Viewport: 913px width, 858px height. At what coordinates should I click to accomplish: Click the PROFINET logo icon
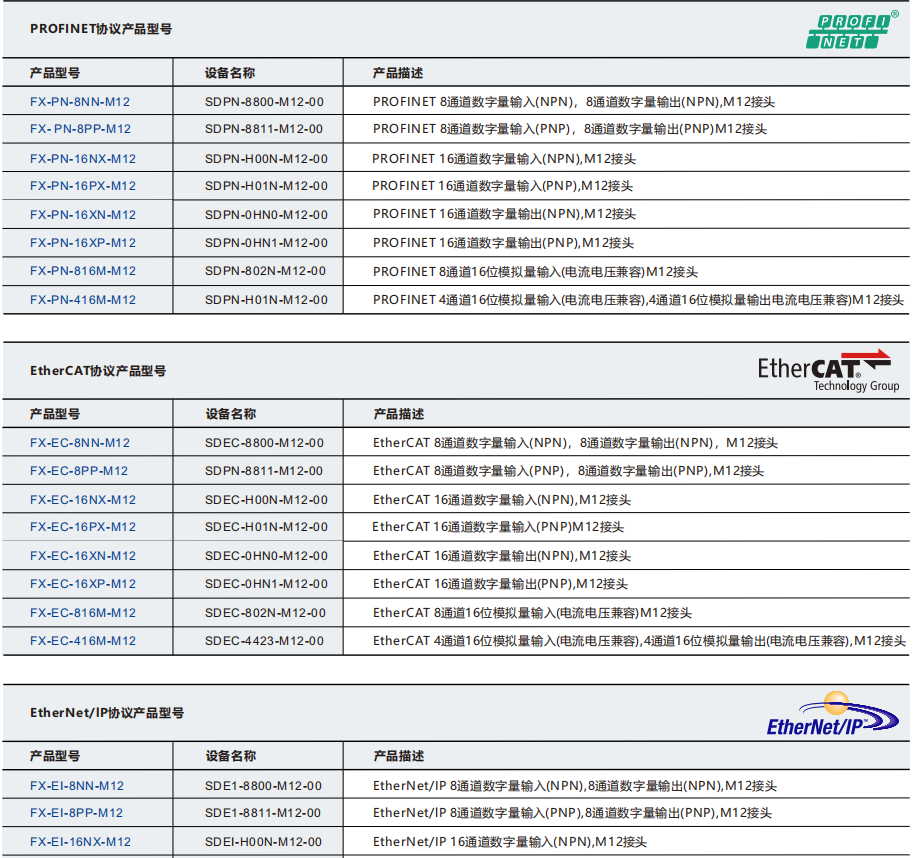coord(851,30)
